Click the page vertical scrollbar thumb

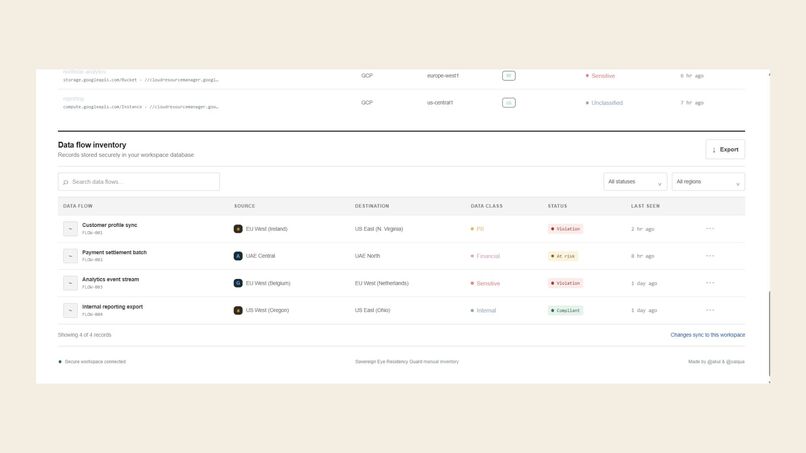point(769,334)
